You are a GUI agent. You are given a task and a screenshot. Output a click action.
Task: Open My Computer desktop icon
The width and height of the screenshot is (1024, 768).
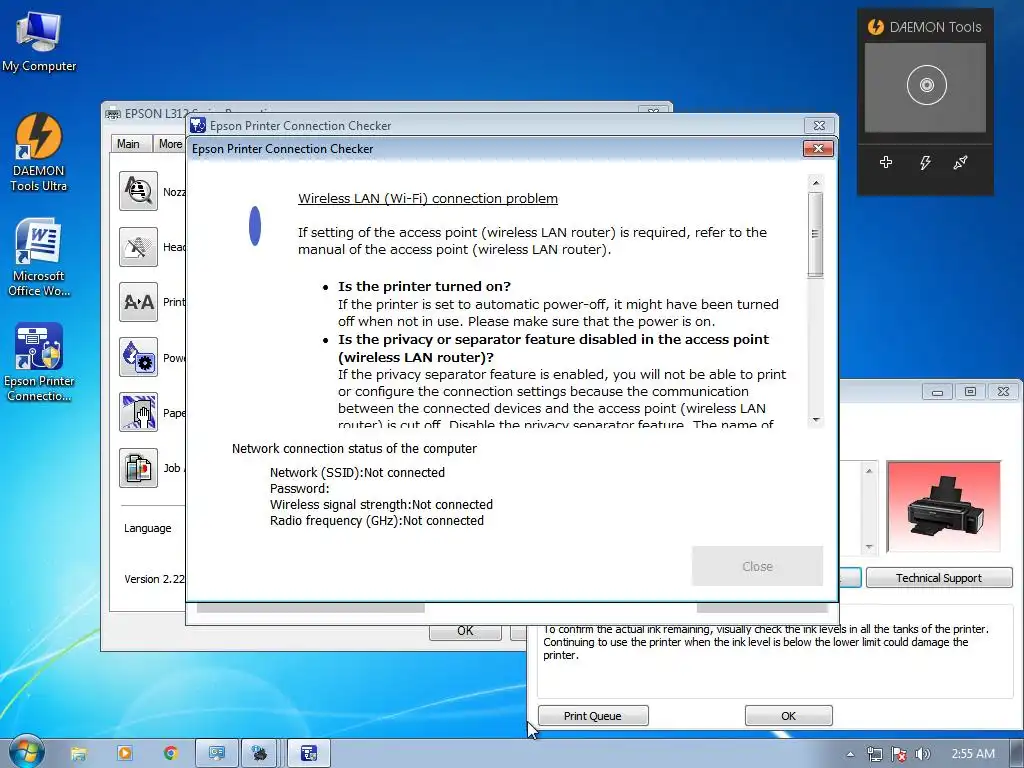tap(39, 41)
